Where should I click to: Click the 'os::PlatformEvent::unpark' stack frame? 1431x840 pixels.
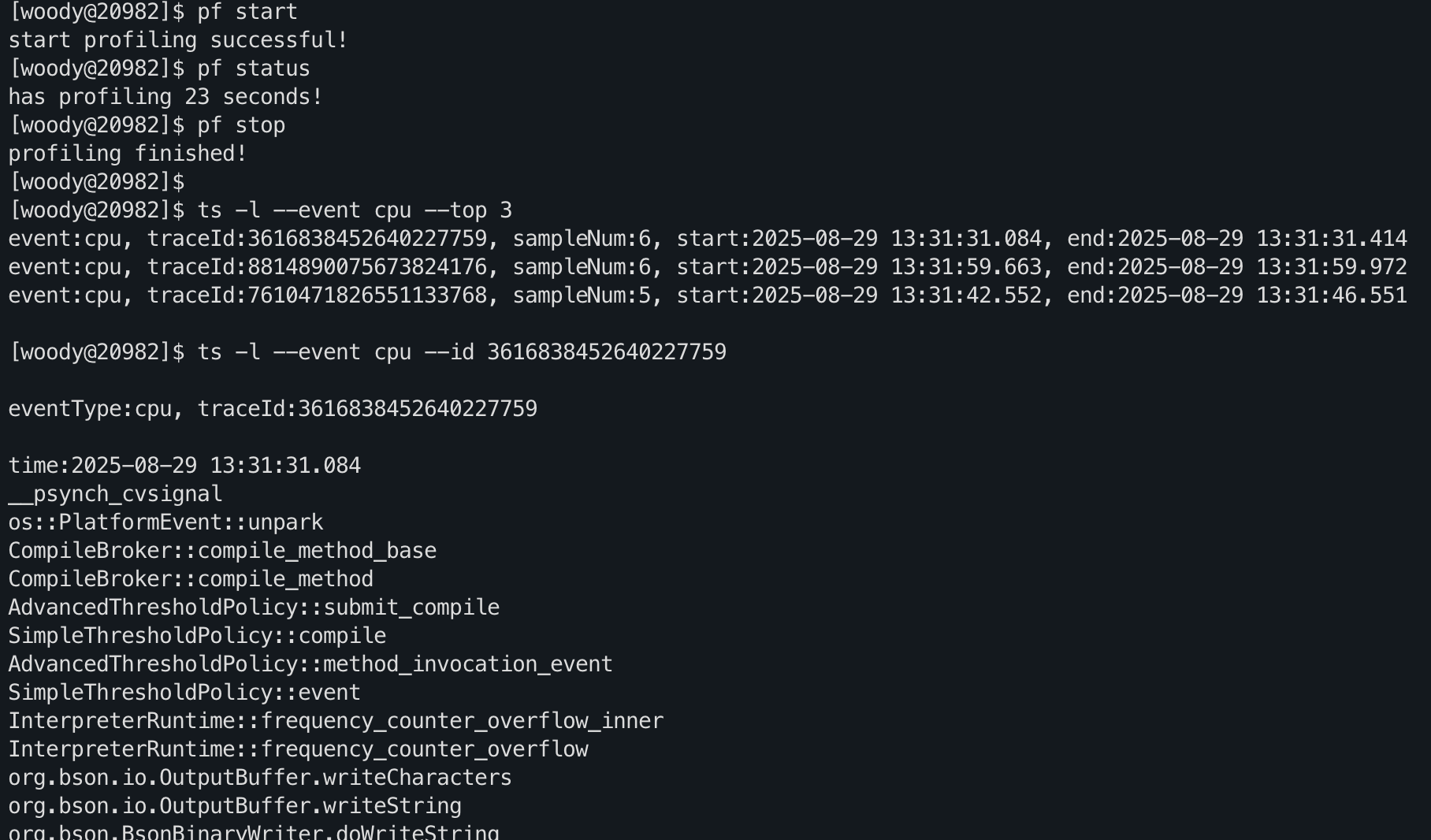point(165,522)
